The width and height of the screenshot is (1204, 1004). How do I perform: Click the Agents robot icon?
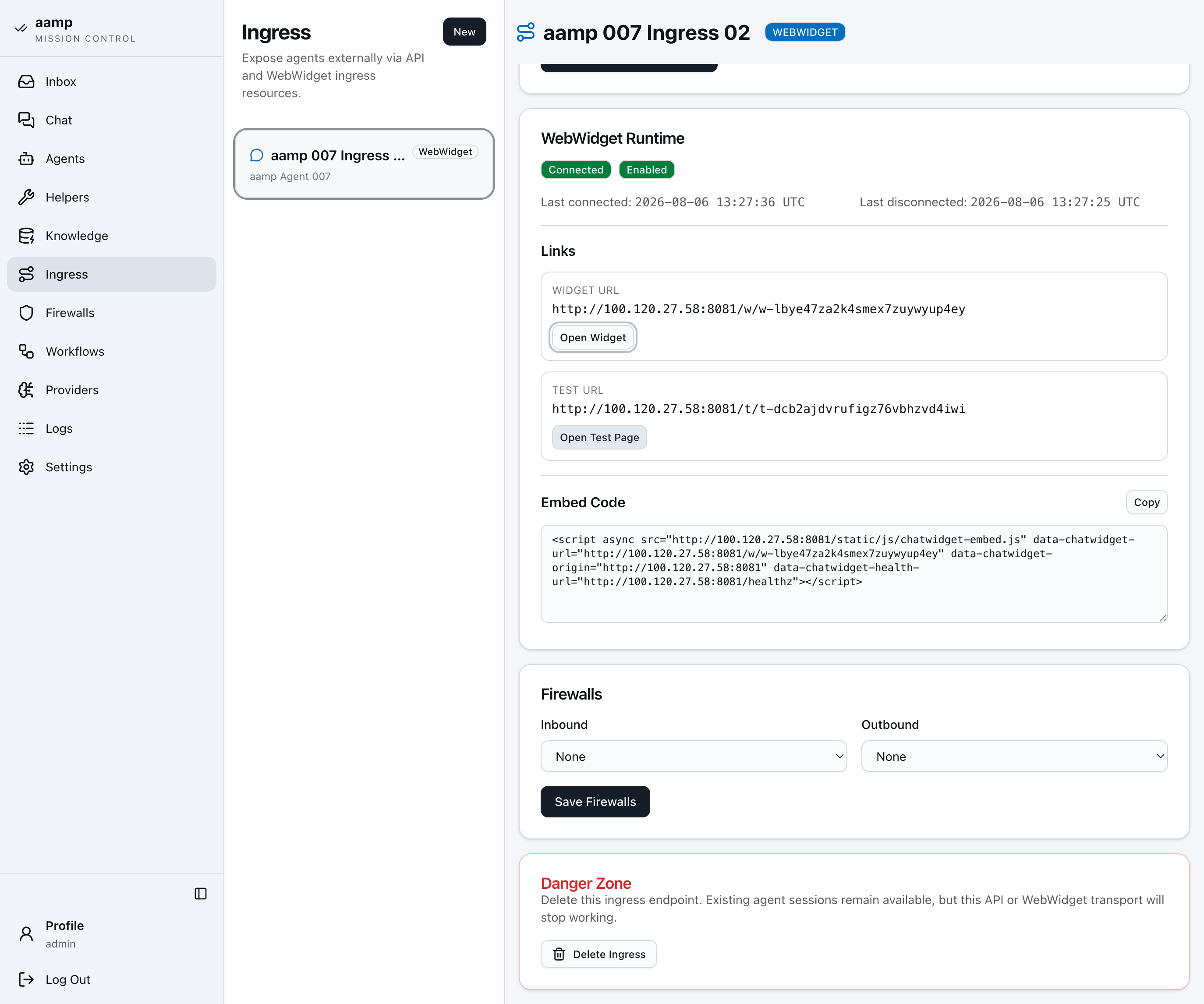tap(26, 159)
